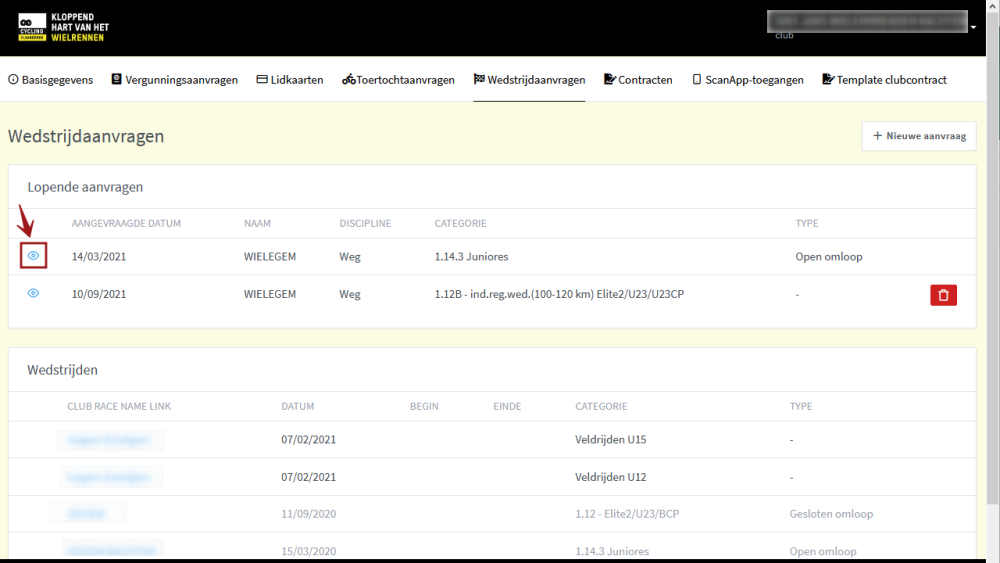Click the Veldrijden U15 category cell
This screenshot has height=563, width=1000.
[610, 439]
